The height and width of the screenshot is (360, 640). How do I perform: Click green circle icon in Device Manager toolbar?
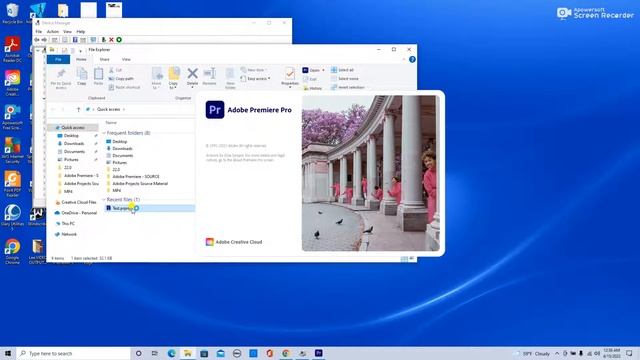(119, 40)
